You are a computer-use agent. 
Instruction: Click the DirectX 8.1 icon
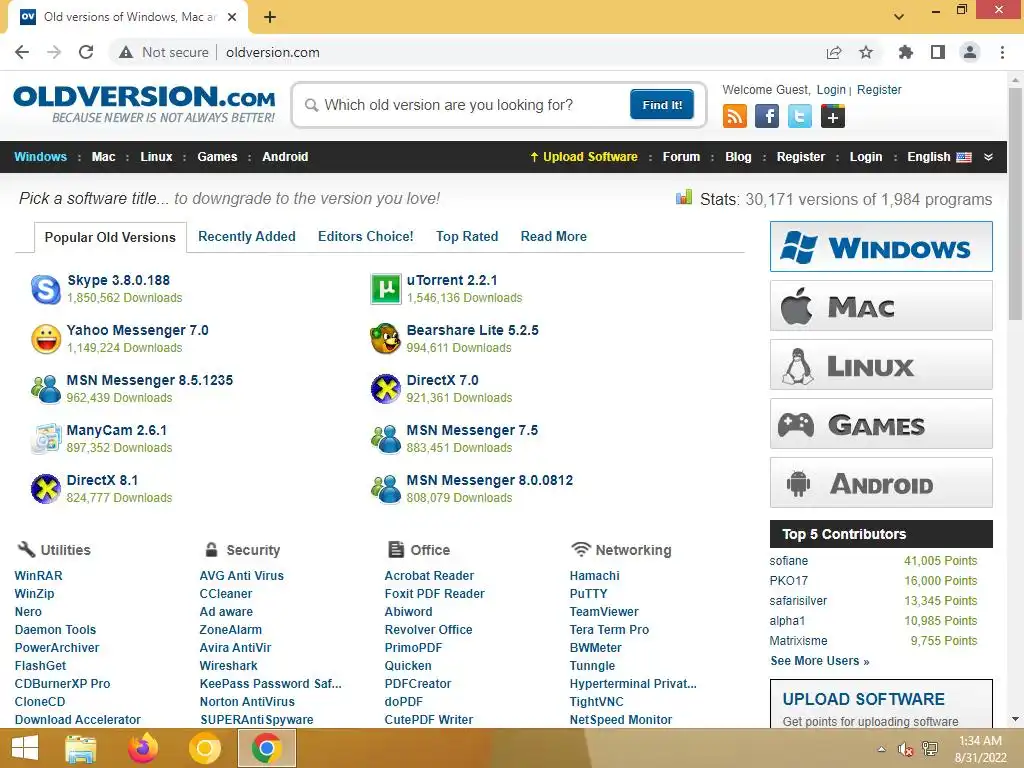tap(46, 488)
